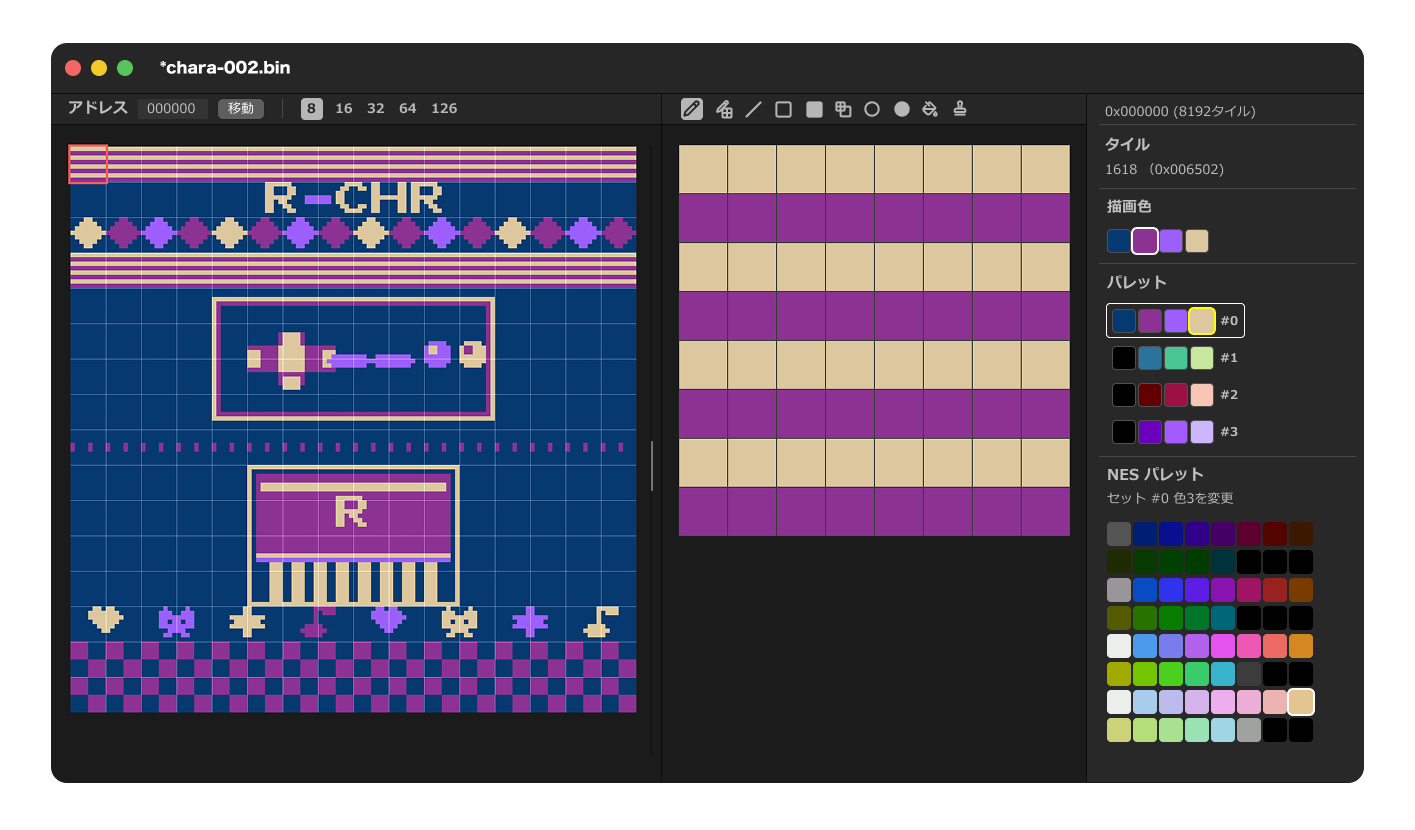1415x830 pixels.
Task: Select the tile selection copy tool
Action: point(843,109)
